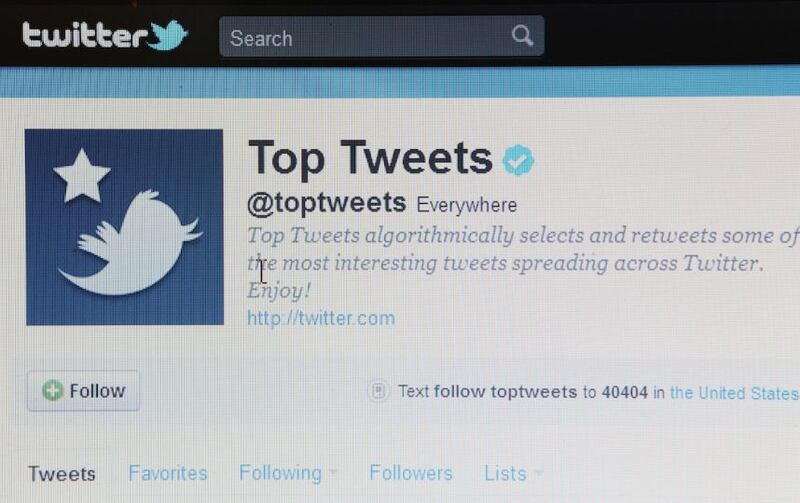Click the phone icon beside Text follow

(x=378, y=391)
